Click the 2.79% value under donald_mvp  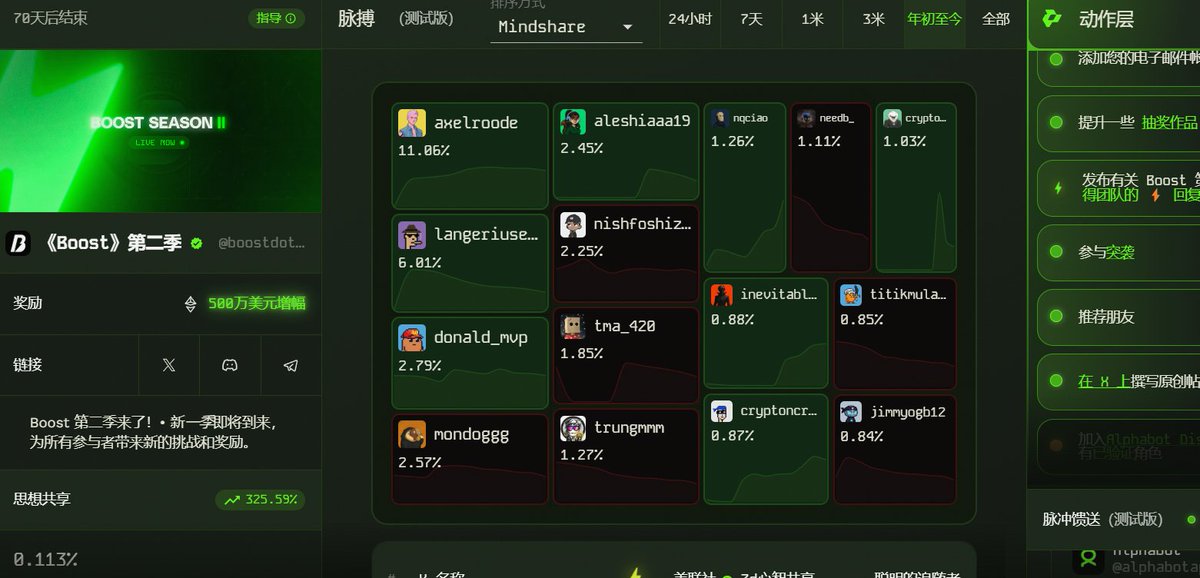pyautogui.click(x=420, y=366)
